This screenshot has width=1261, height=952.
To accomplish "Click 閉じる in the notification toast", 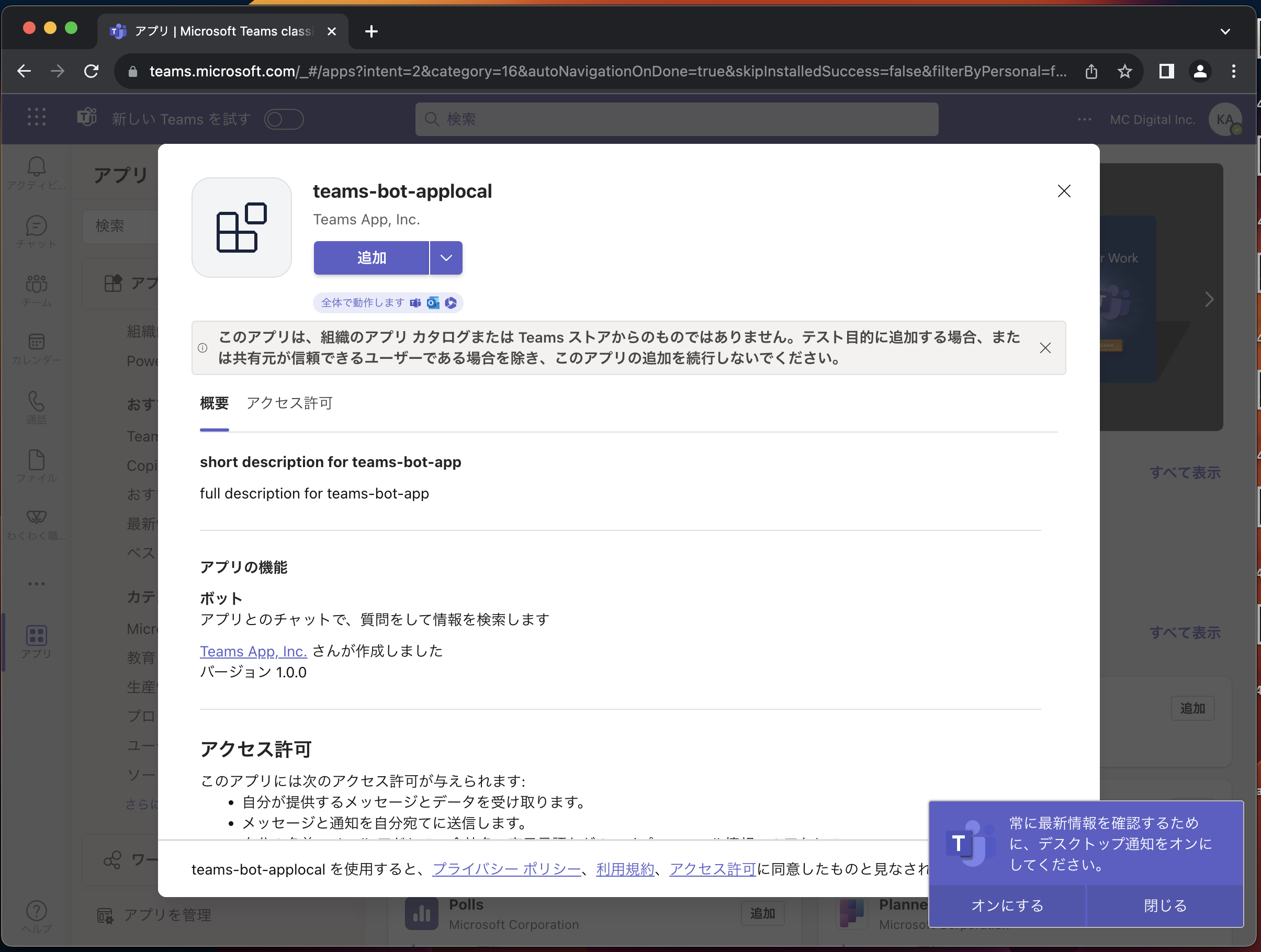I will (1165, 905).
